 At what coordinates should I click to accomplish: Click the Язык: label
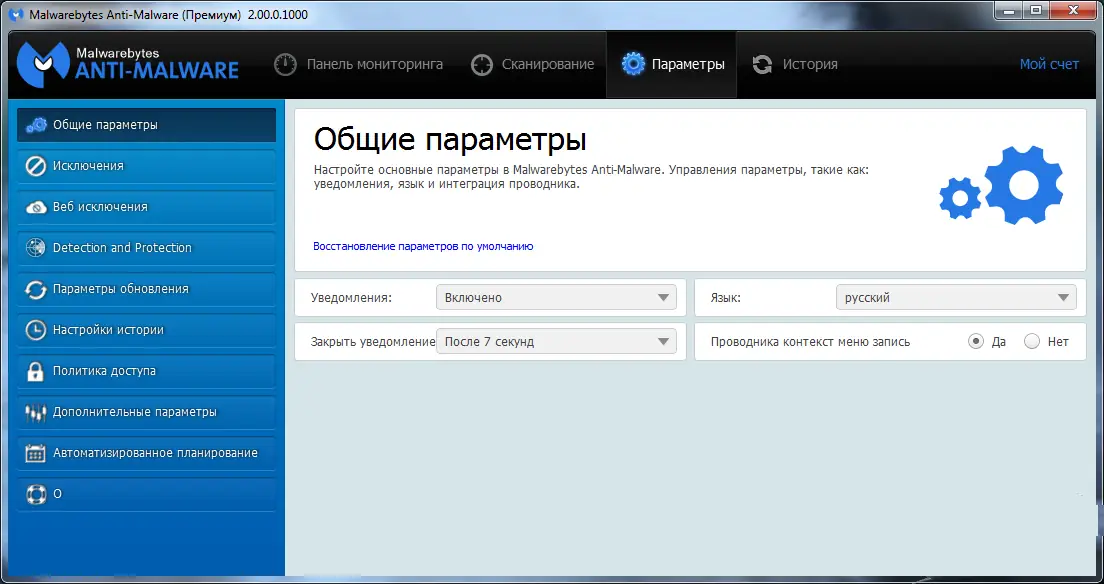tap(726, 298)
